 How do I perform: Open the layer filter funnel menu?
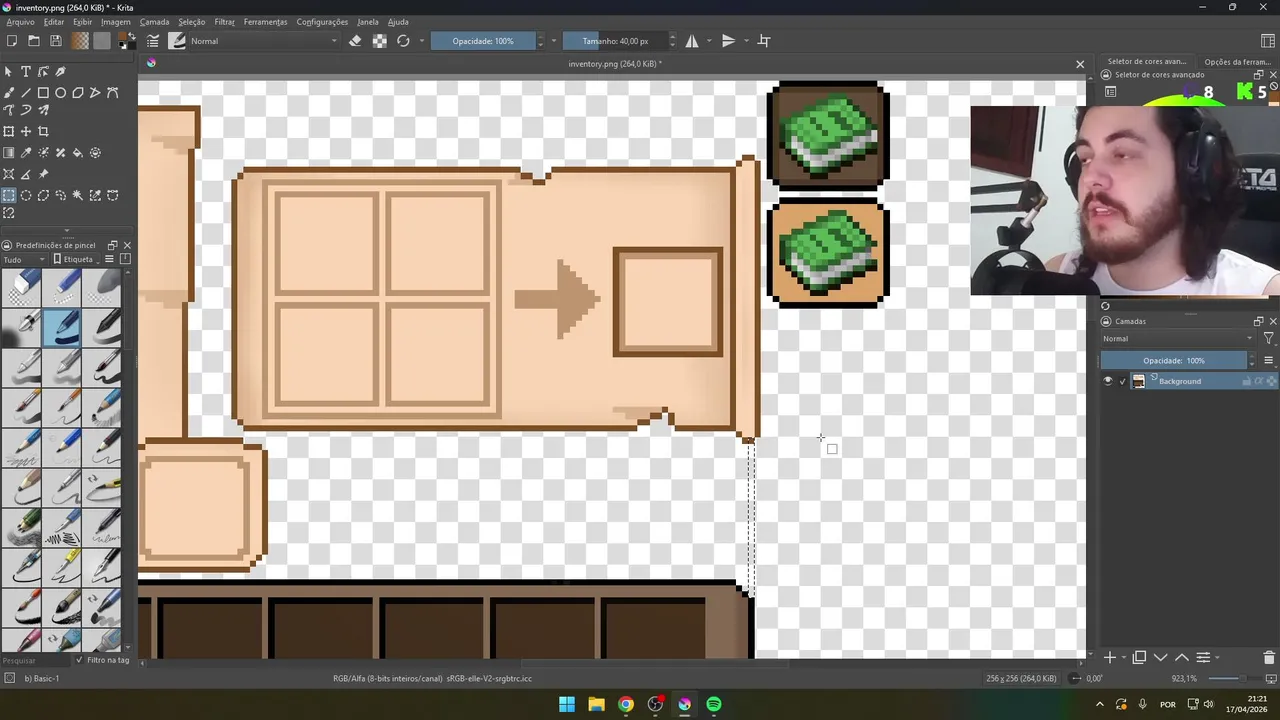pos(1268,338)
